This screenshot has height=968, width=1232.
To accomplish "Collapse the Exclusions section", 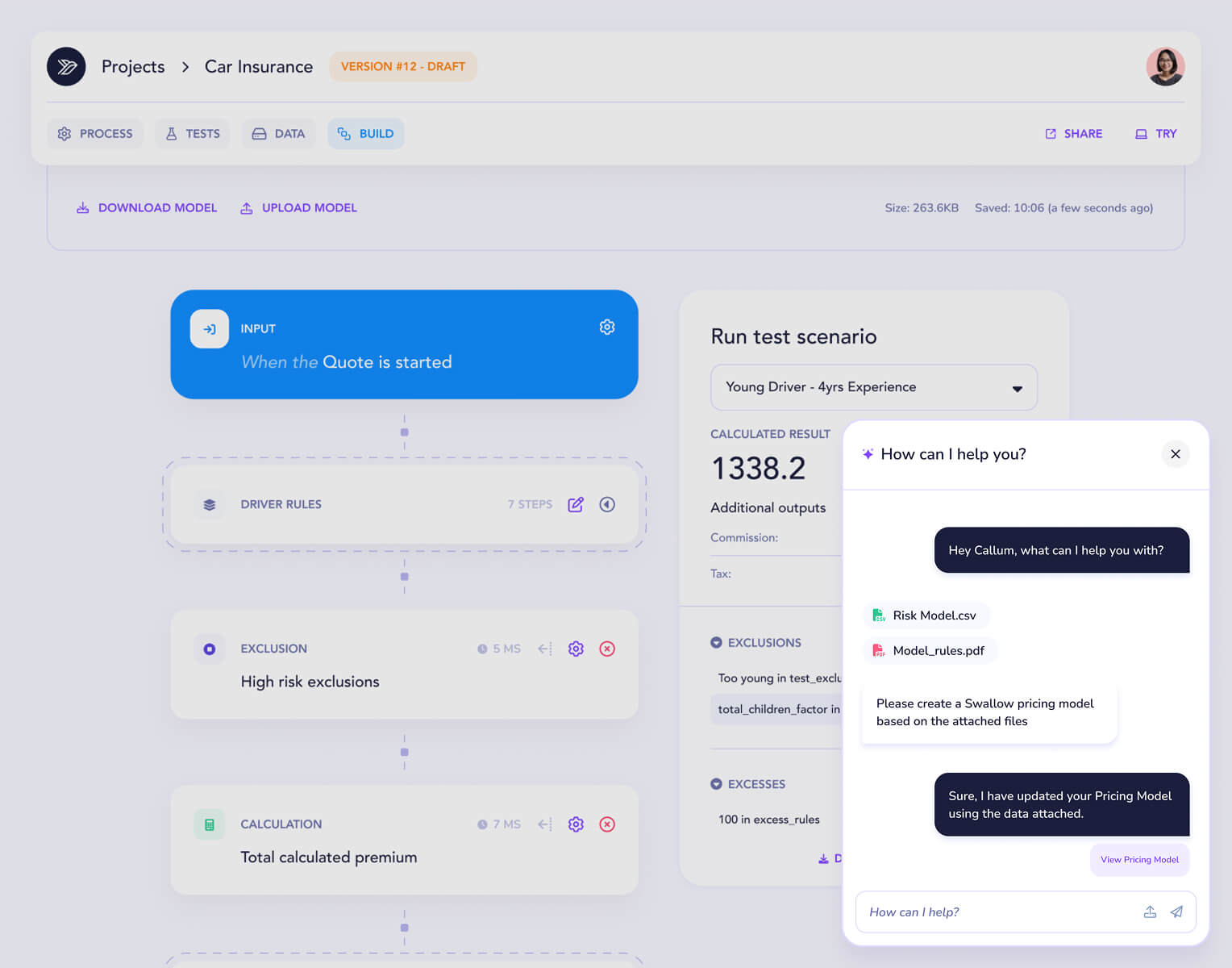I will [716, 643].
